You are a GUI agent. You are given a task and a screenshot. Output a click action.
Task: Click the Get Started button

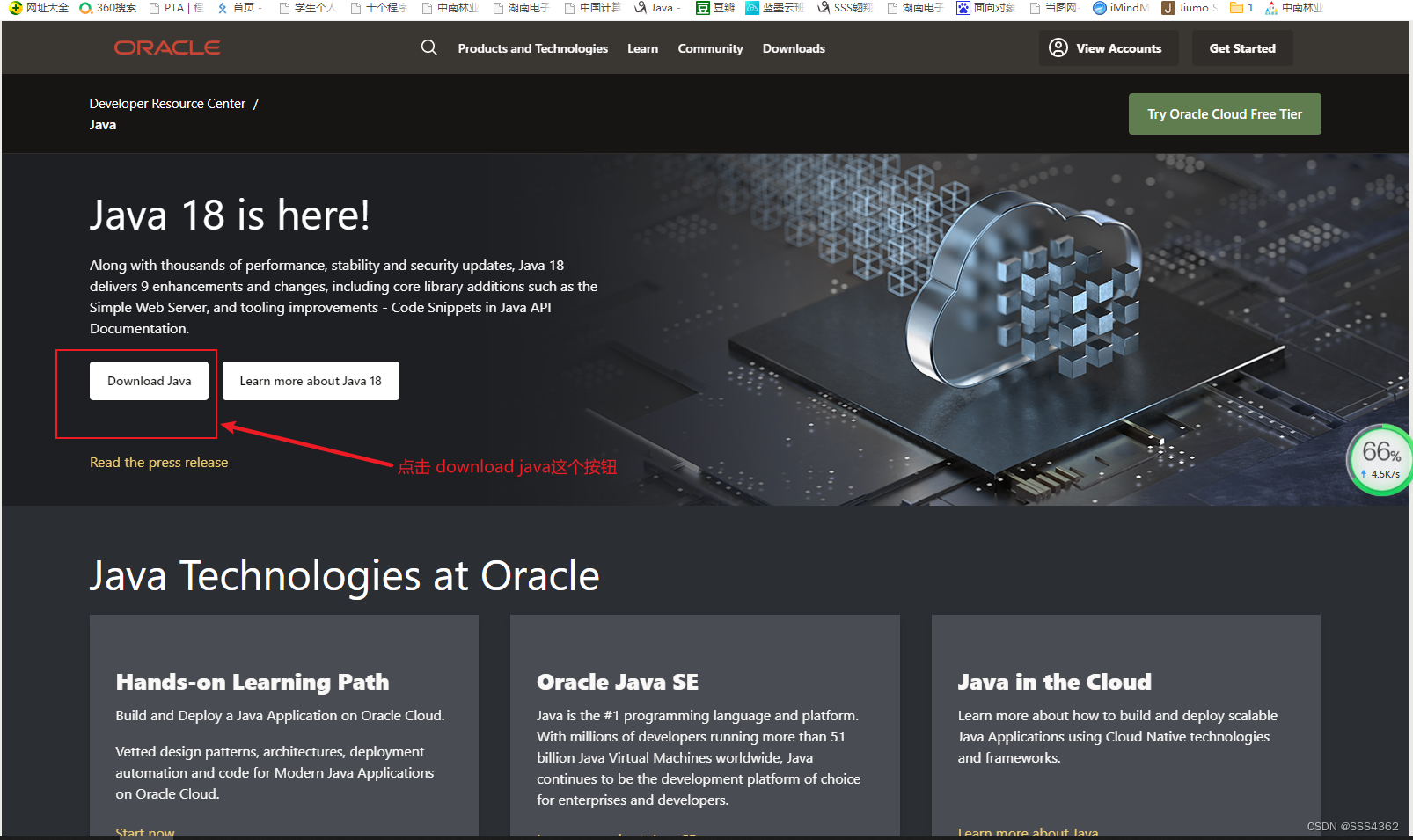click(x=1242, y=47)
